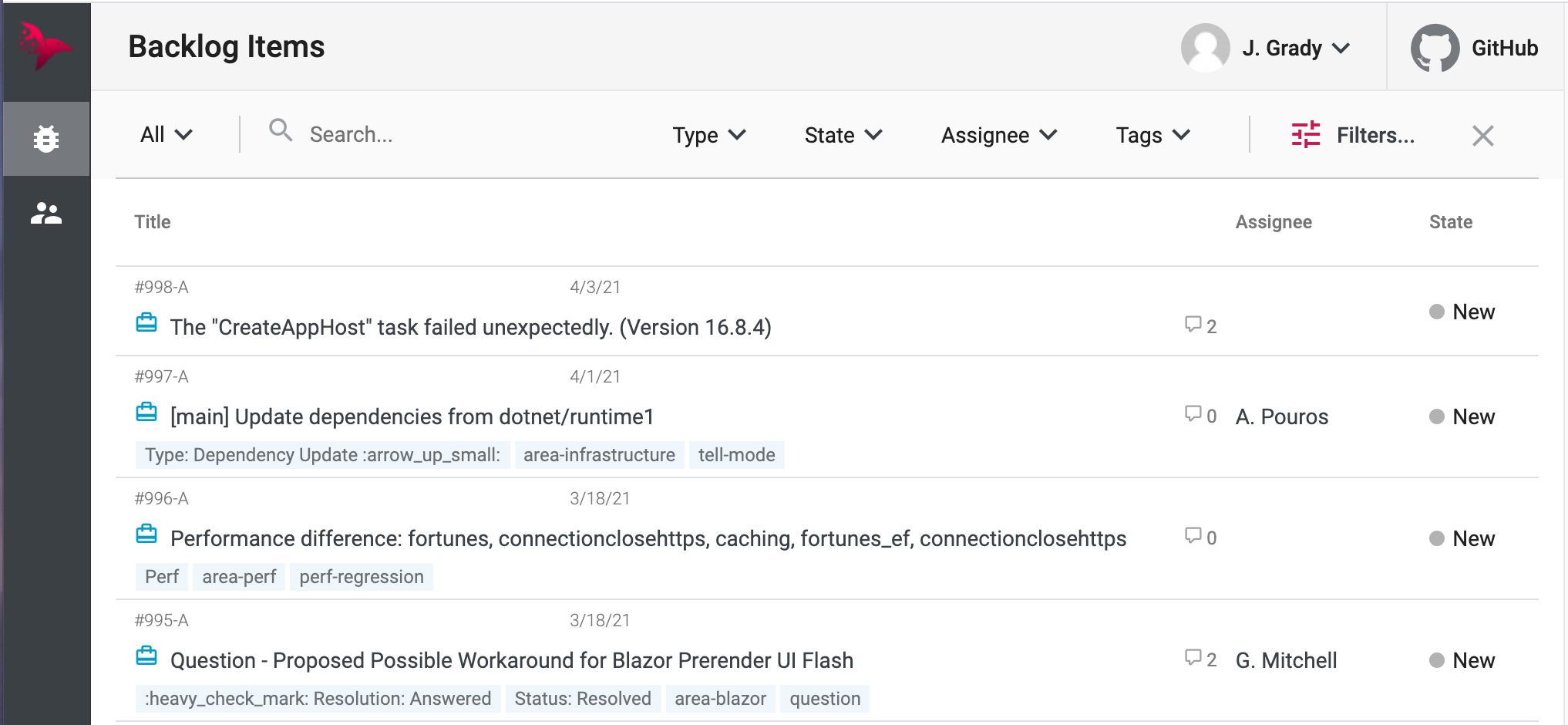Open the Assignee filter dropdown
The image size is (1568, 725).
pyautogui.click(x=999, y=135)
